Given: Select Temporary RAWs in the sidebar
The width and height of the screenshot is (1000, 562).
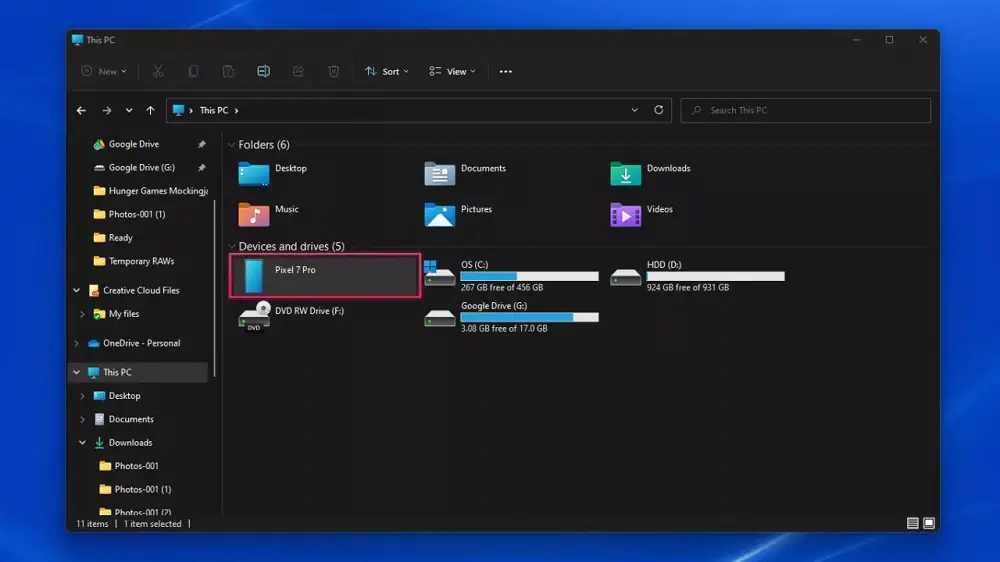Looking at the screenshot, I should [141, 261].
